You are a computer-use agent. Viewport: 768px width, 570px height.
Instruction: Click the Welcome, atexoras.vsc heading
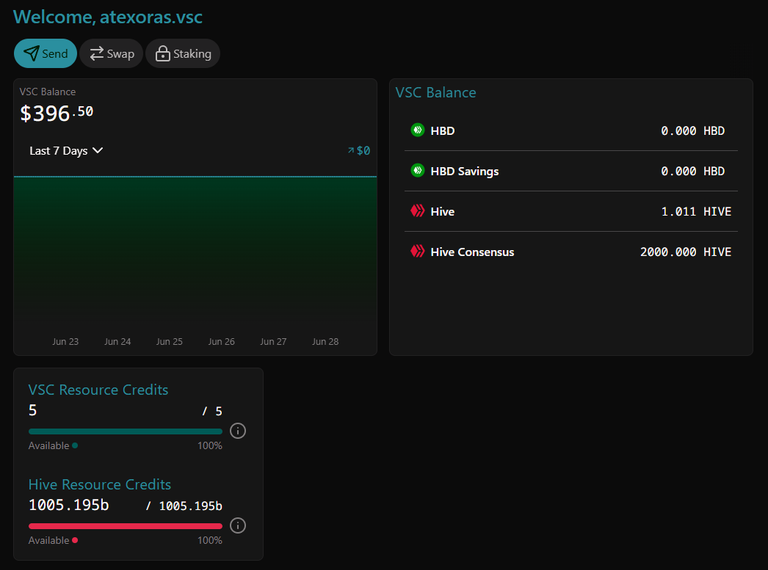coord(108,17)
